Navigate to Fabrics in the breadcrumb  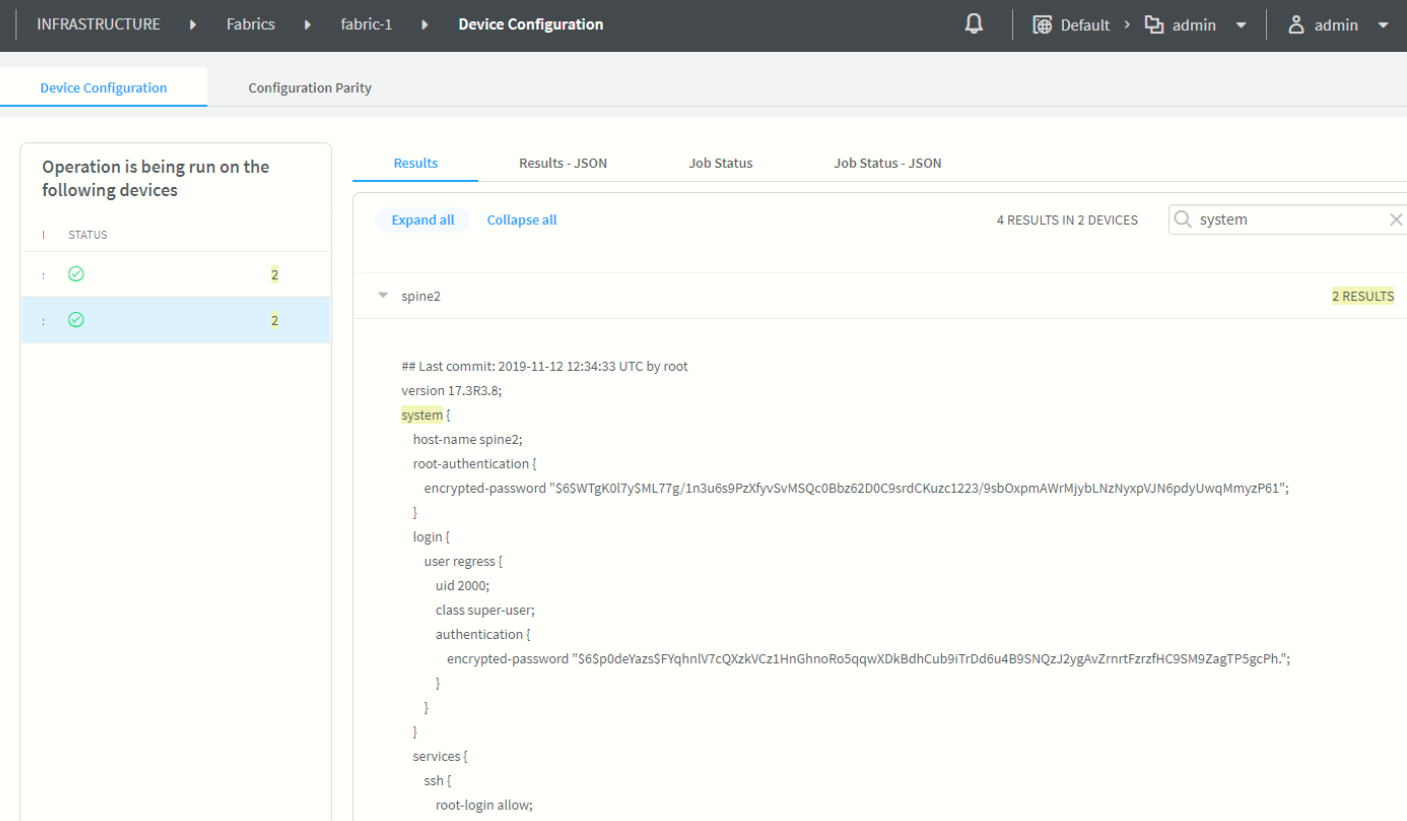click(x=251, y=24)
